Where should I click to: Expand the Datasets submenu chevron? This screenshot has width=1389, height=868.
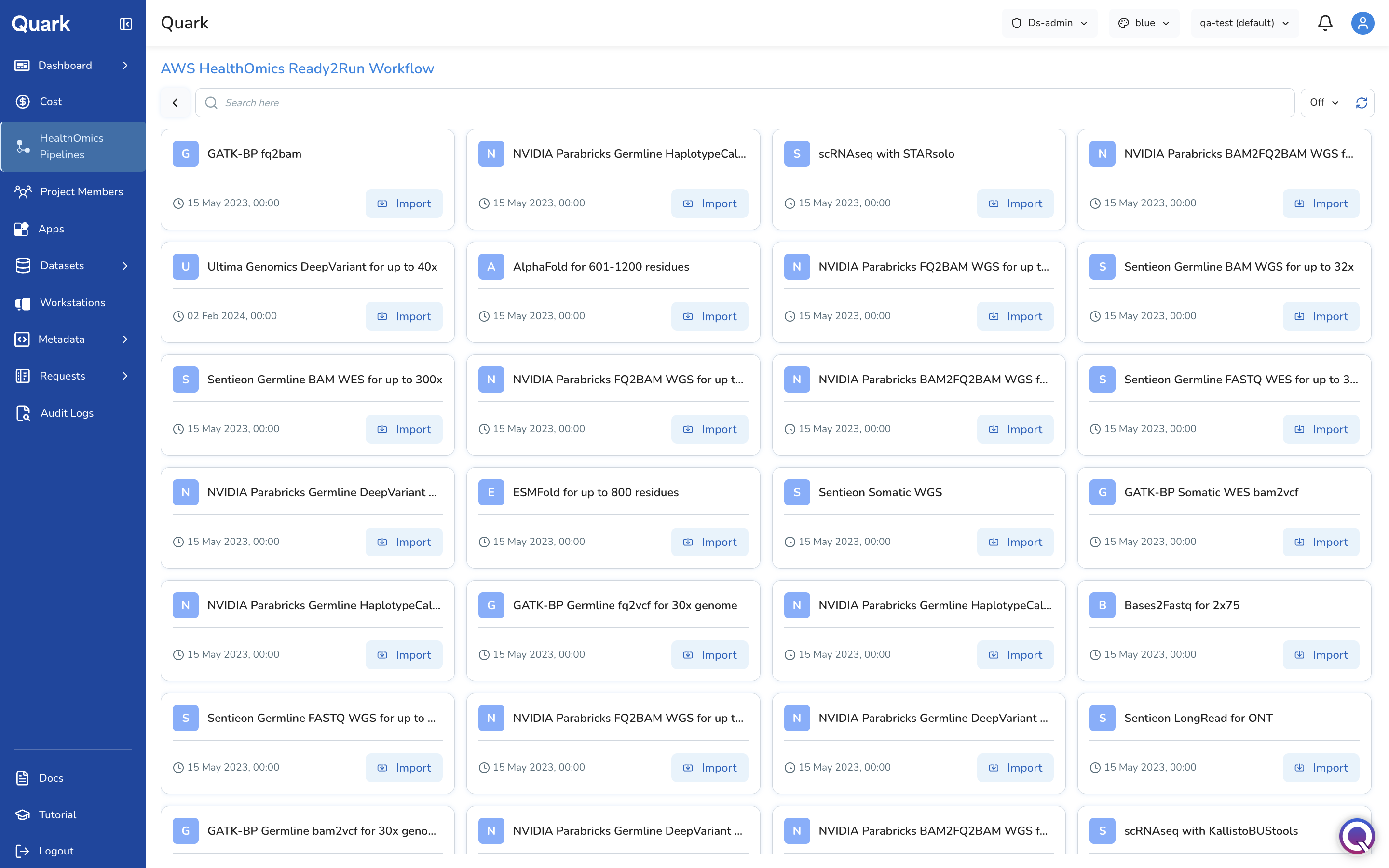click(125, 266)
